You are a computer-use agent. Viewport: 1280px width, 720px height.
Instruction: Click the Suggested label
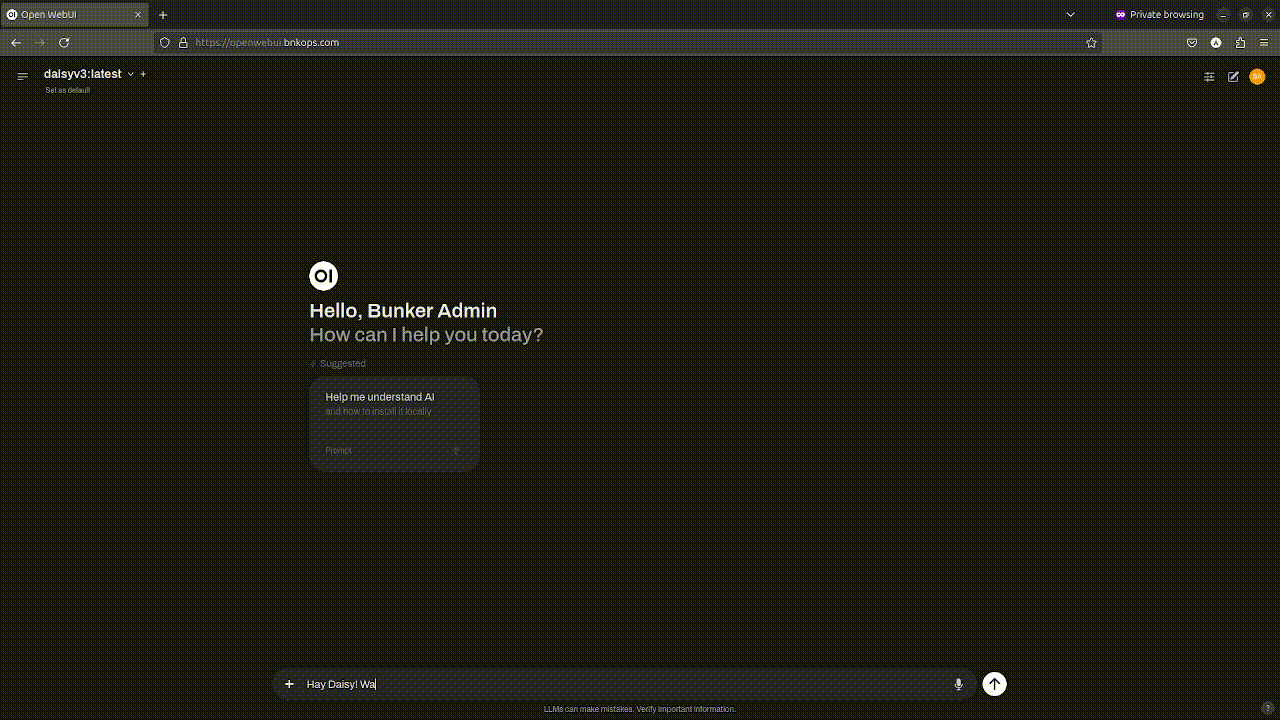pos(338,364)
